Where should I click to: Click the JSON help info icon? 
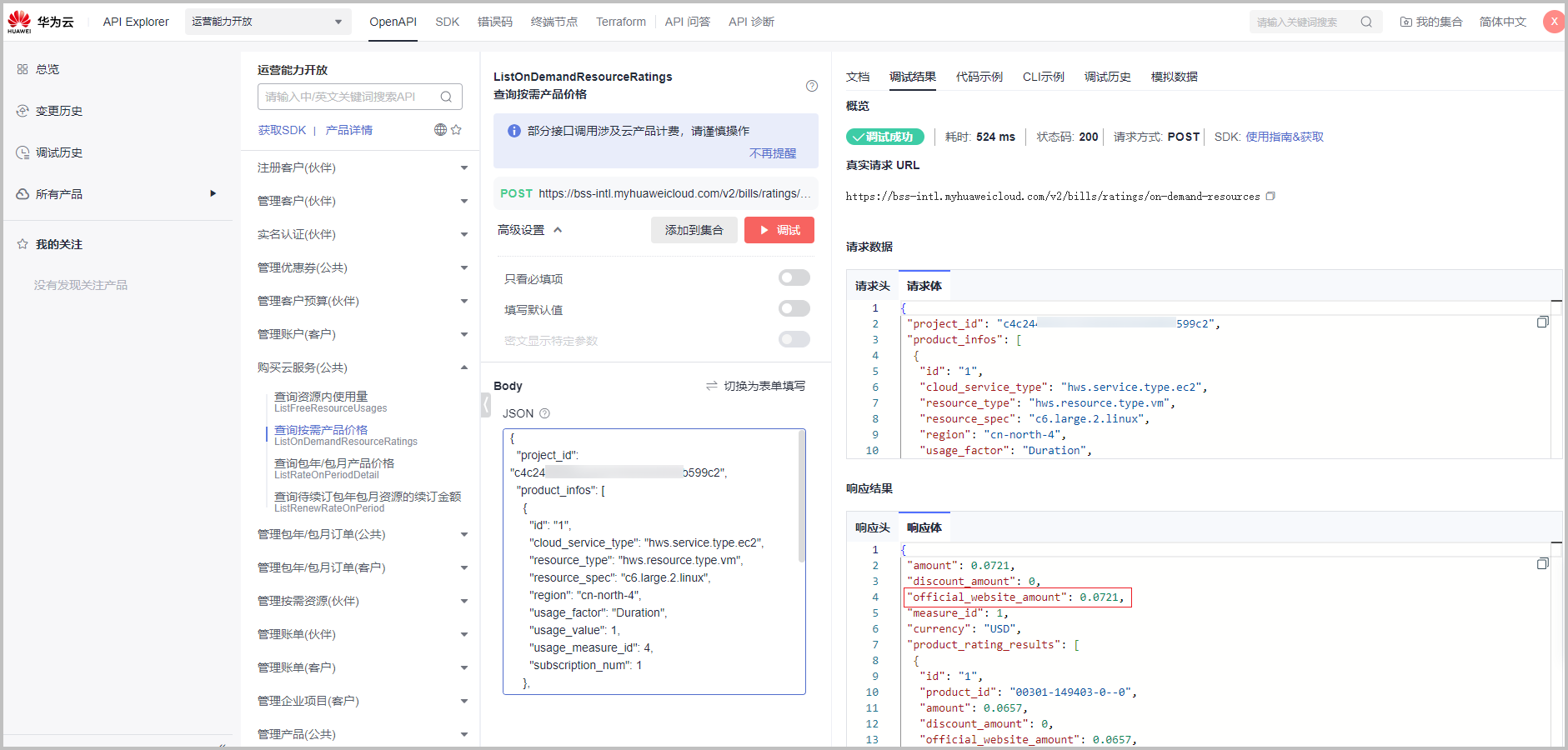coord(544,413)
